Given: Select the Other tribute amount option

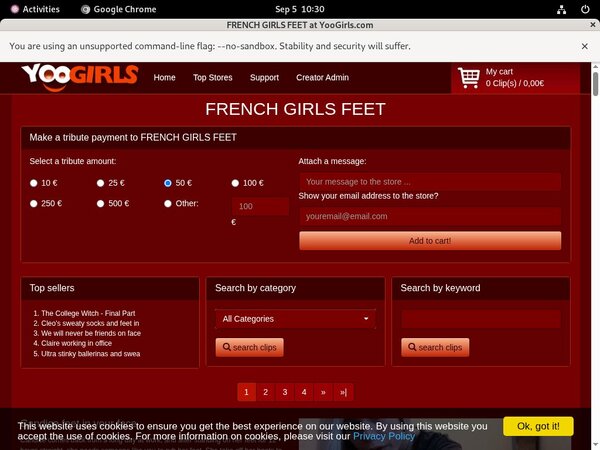Looking at the screenshot, I should click(x=168, y=204).
